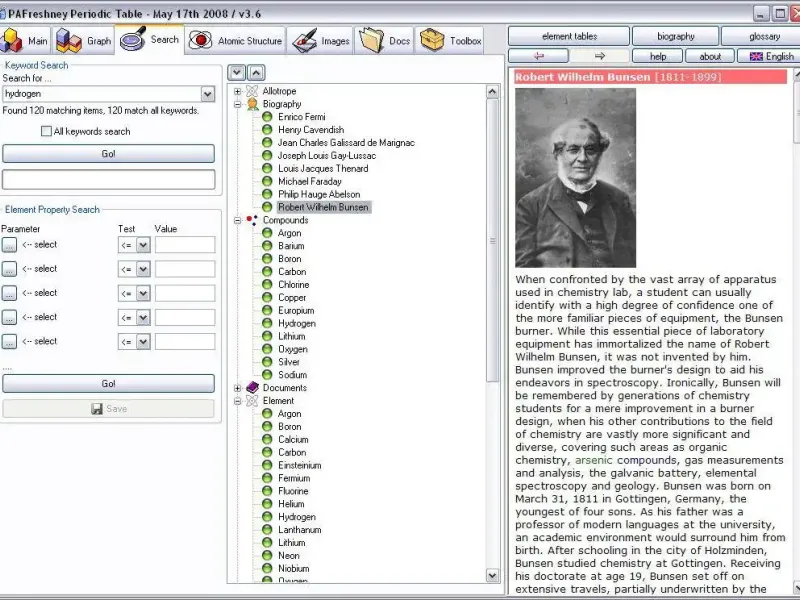The height and width of the screenshot is (600, 800).
Task: Open first parameter row Test operator dropdown
Action: [143, 245]
